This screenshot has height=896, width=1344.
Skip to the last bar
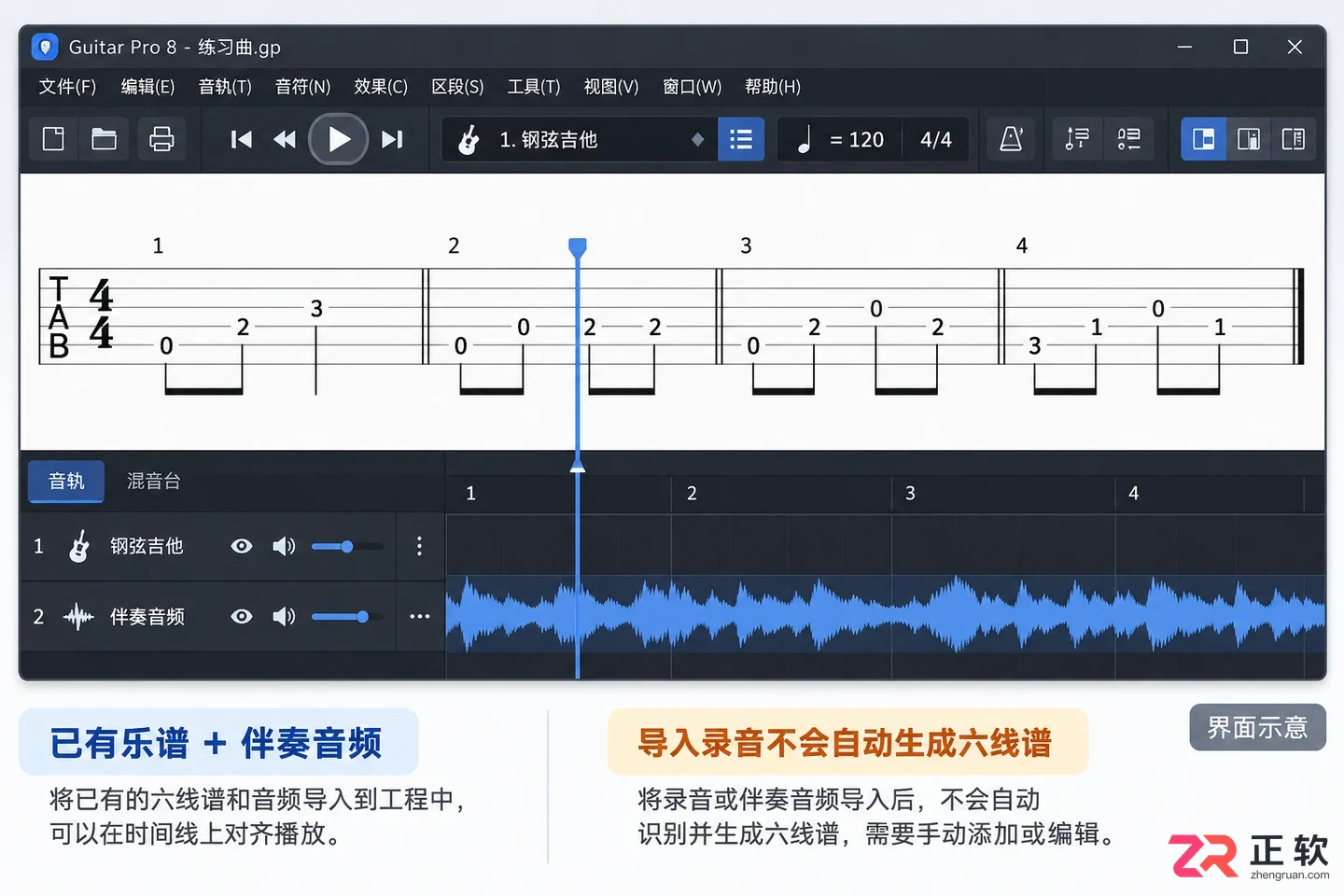[x=393, y=140]
